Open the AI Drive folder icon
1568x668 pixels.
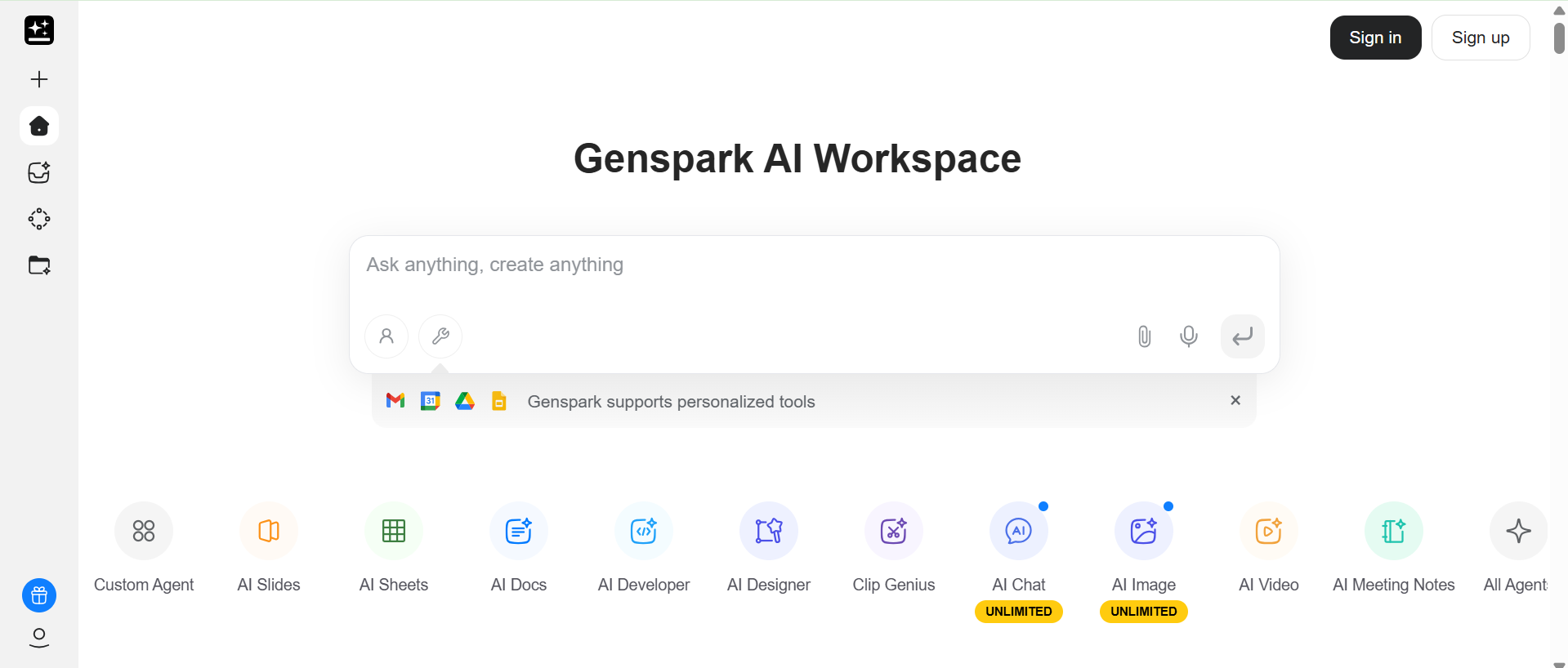[x=39, y=265]
